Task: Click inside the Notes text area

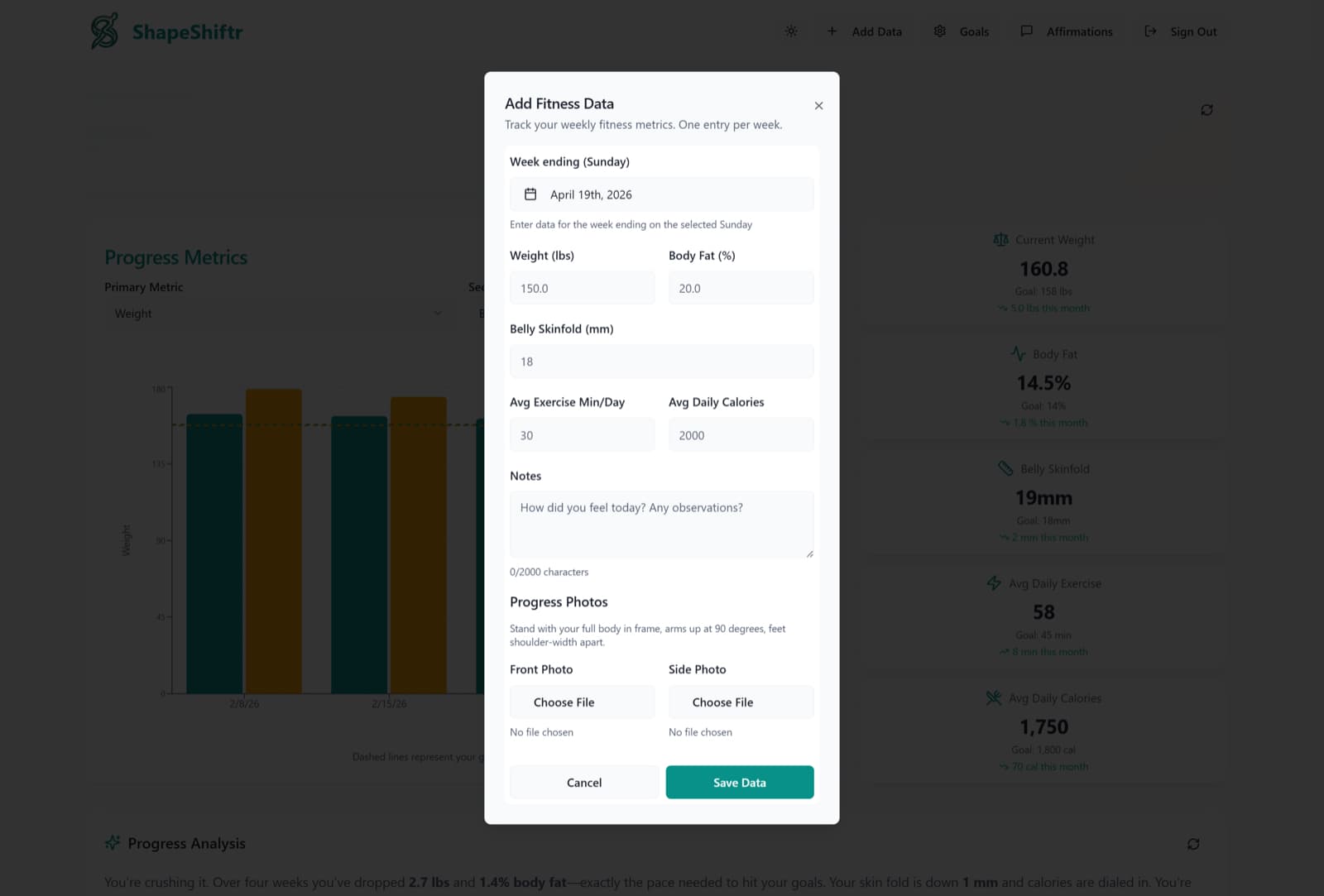Action: [x=662, y=525]
